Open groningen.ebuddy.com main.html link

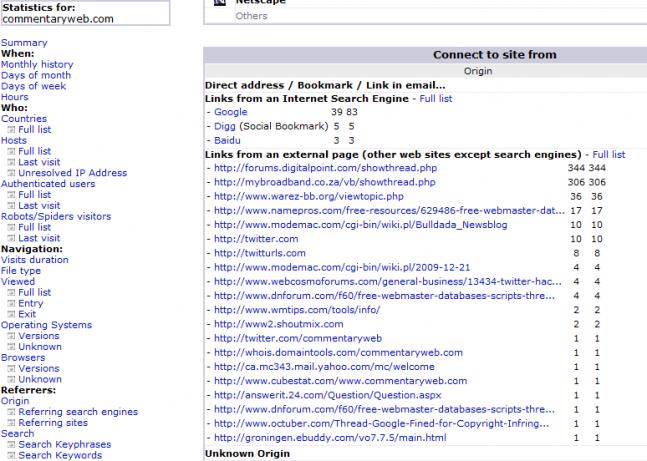(330, 437)
